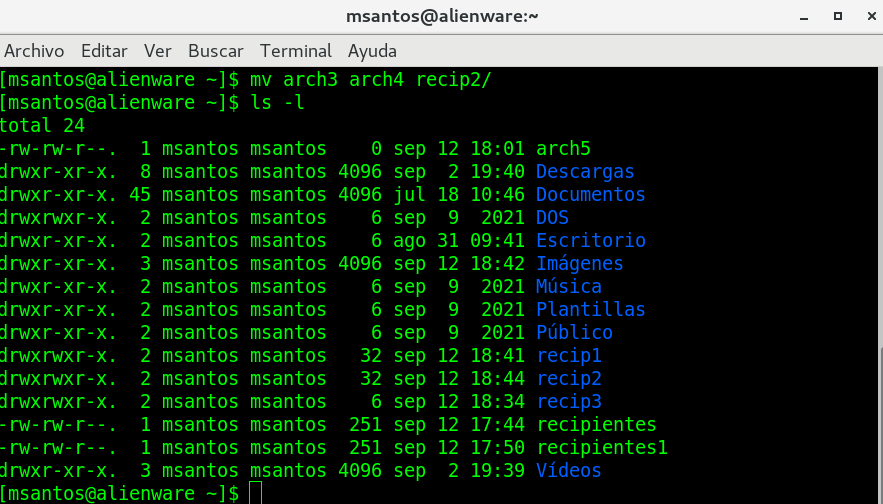The width and height of the screenshot is (883, 504).
Task: Open the Editar menu
Action: (104, 51)
